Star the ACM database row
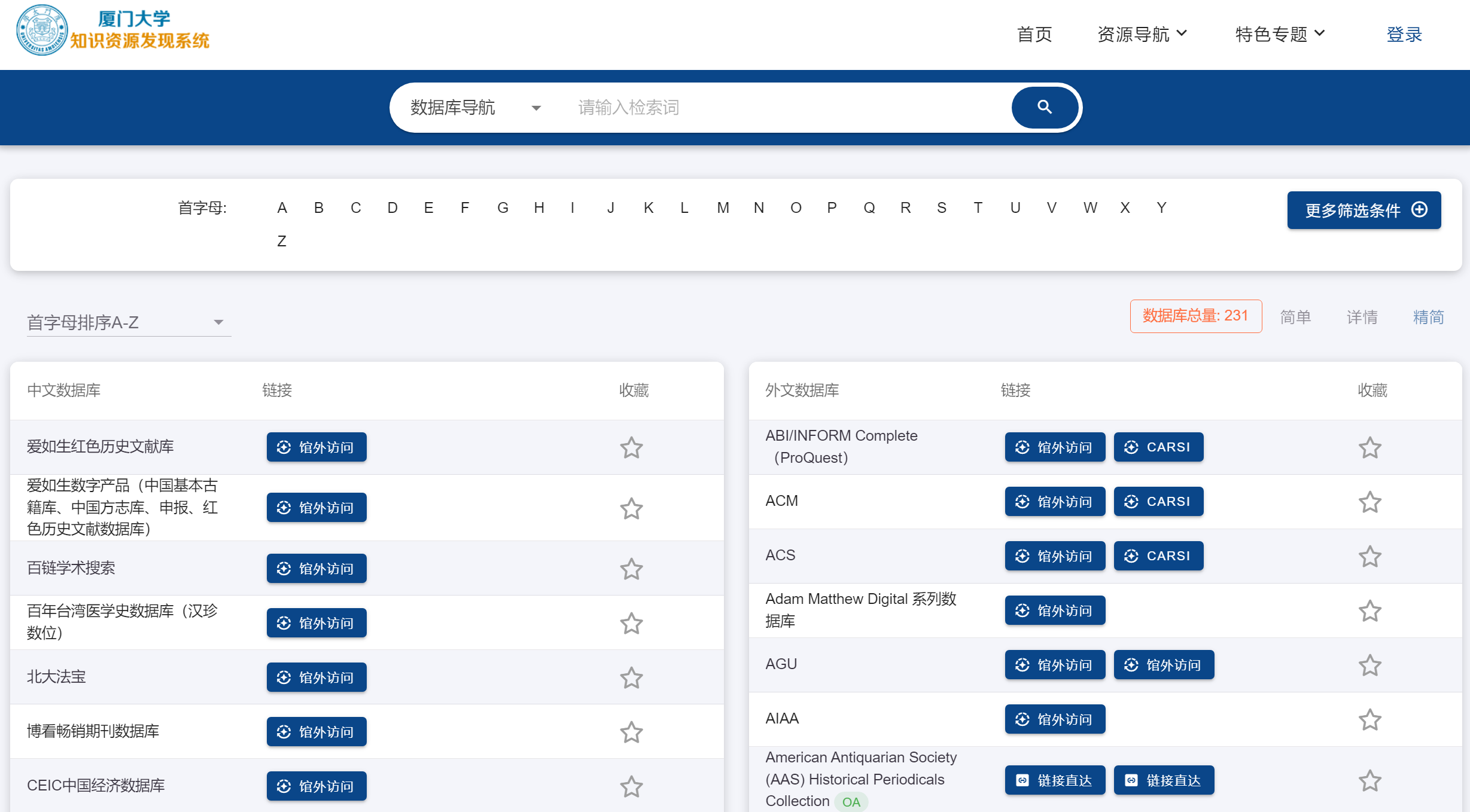Screen dimensions: 1470x812 [x=1369, y=502]
